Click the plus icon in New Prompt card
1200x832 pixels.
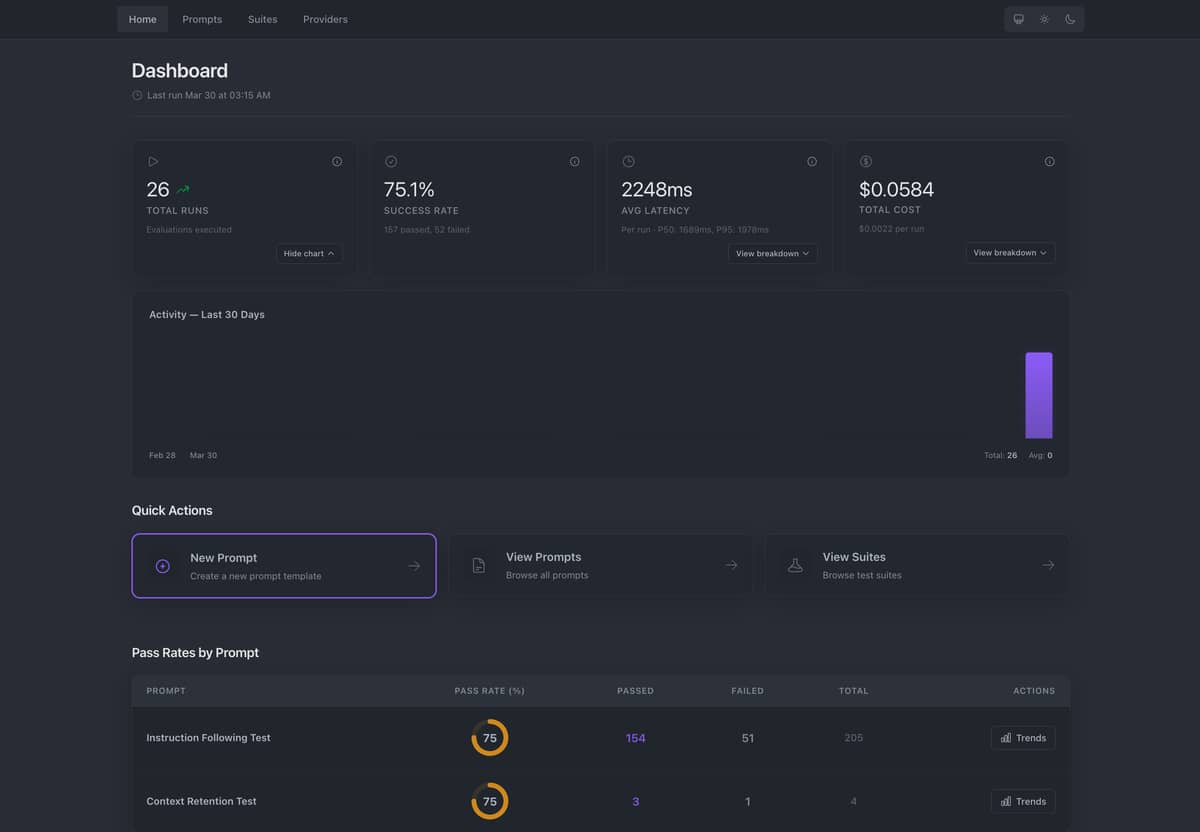[x=163, y=566]
